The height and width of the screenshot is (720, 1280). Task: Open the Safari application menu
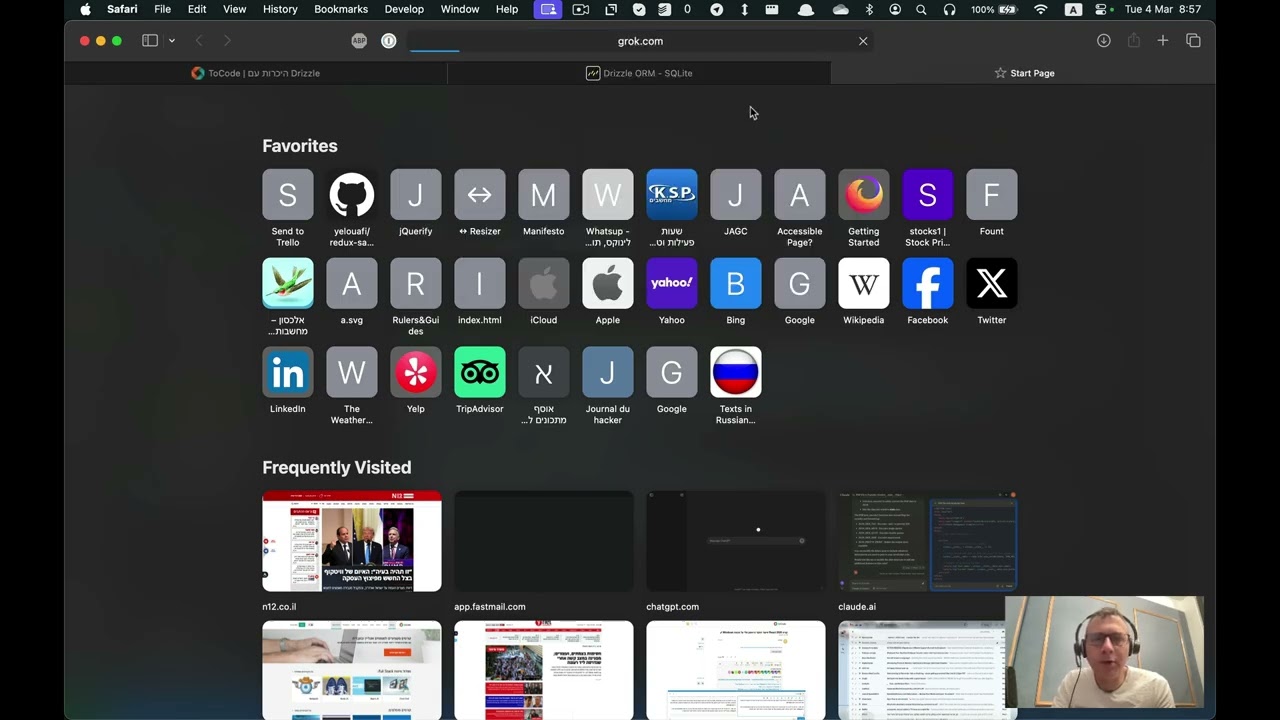click(x=122, y=9)
